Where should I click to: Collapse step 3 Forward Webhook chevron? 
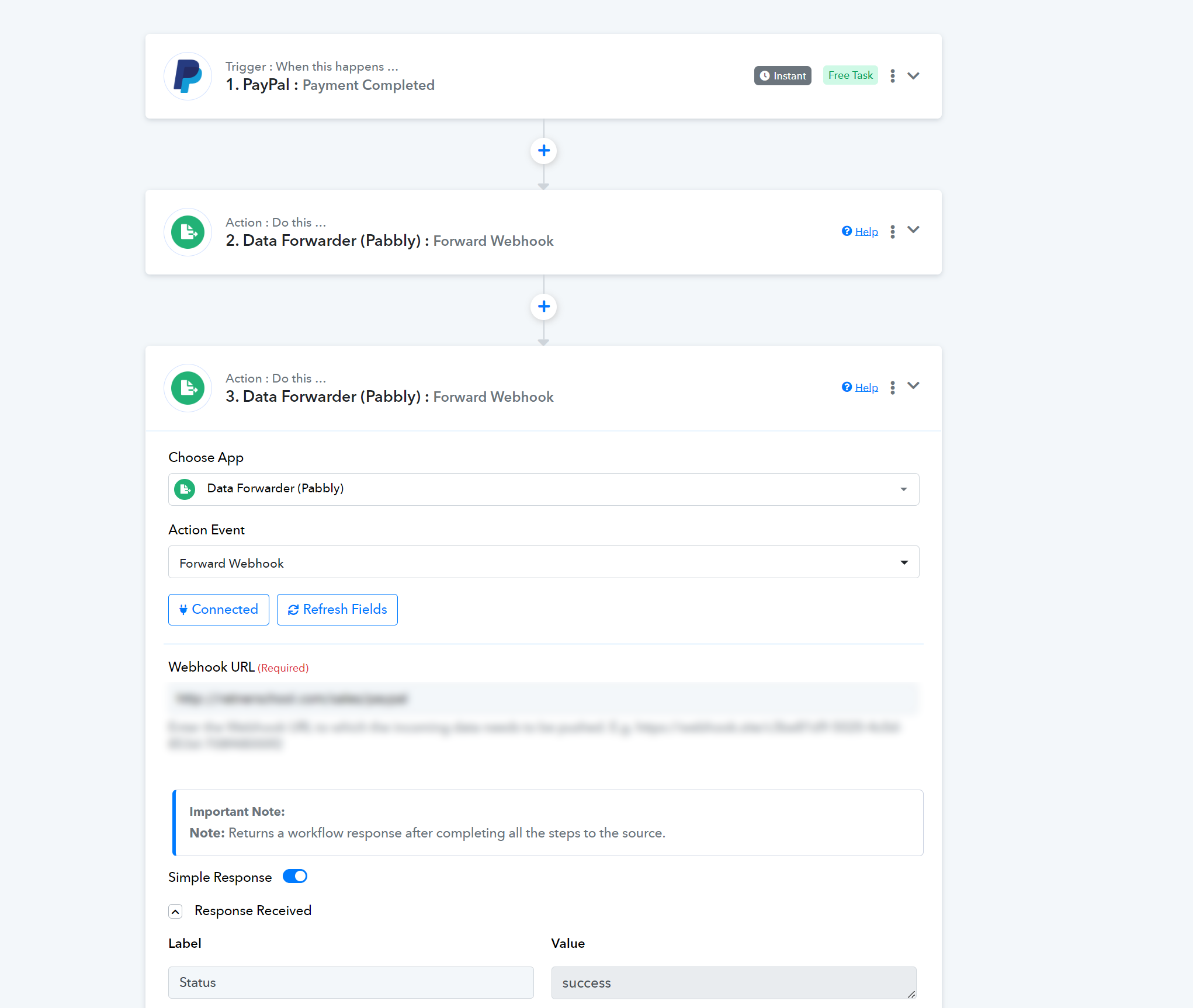[913, 385]
